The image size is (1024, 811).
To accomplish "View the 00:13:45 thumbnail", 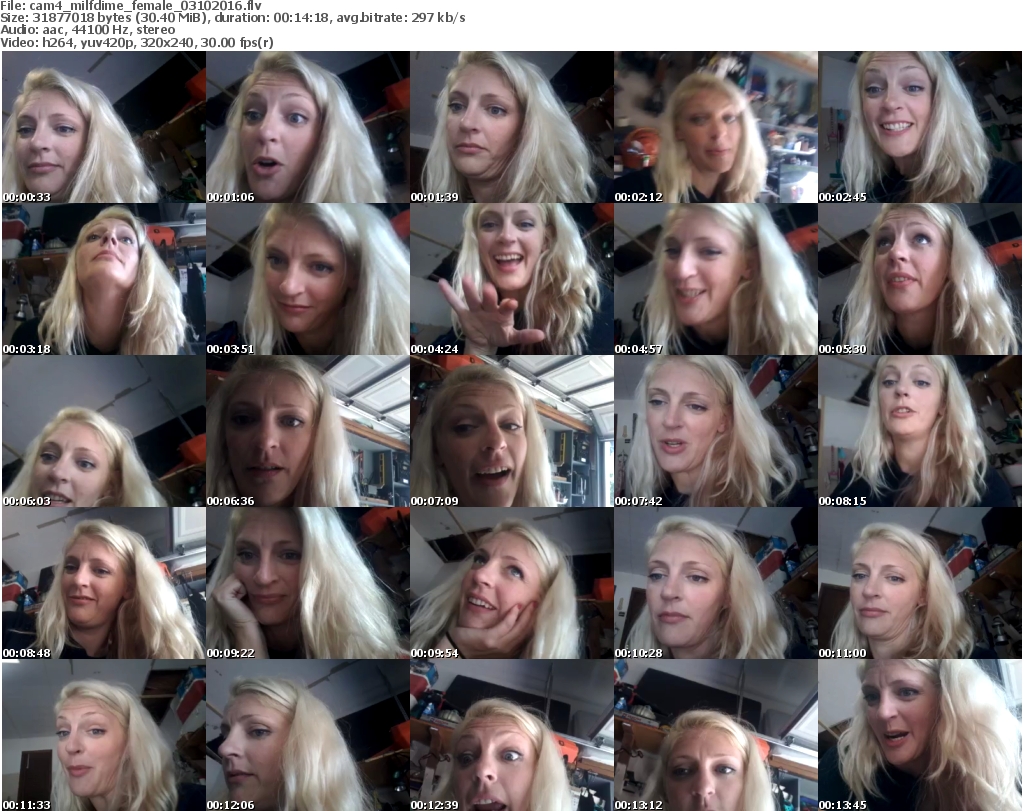I will click(x=920, y=735).
